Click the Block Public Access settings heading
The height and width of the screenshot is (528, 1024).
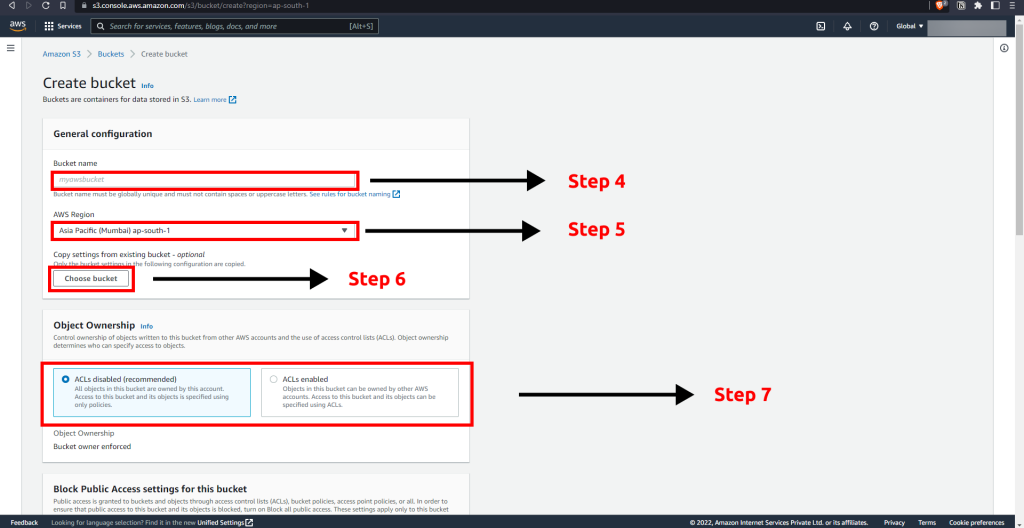click(150, 489)
